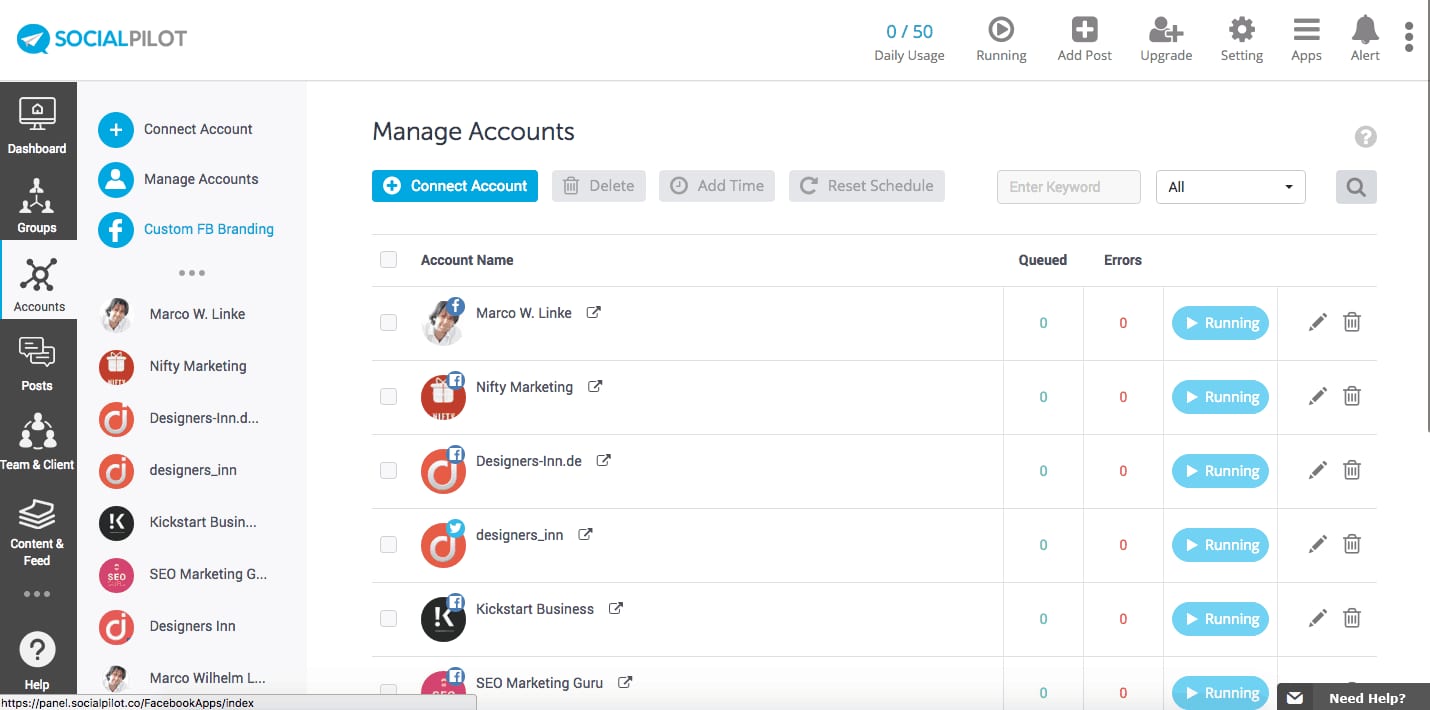
Task: Expand more items below Content & Feed
Action: click(37, 594)
